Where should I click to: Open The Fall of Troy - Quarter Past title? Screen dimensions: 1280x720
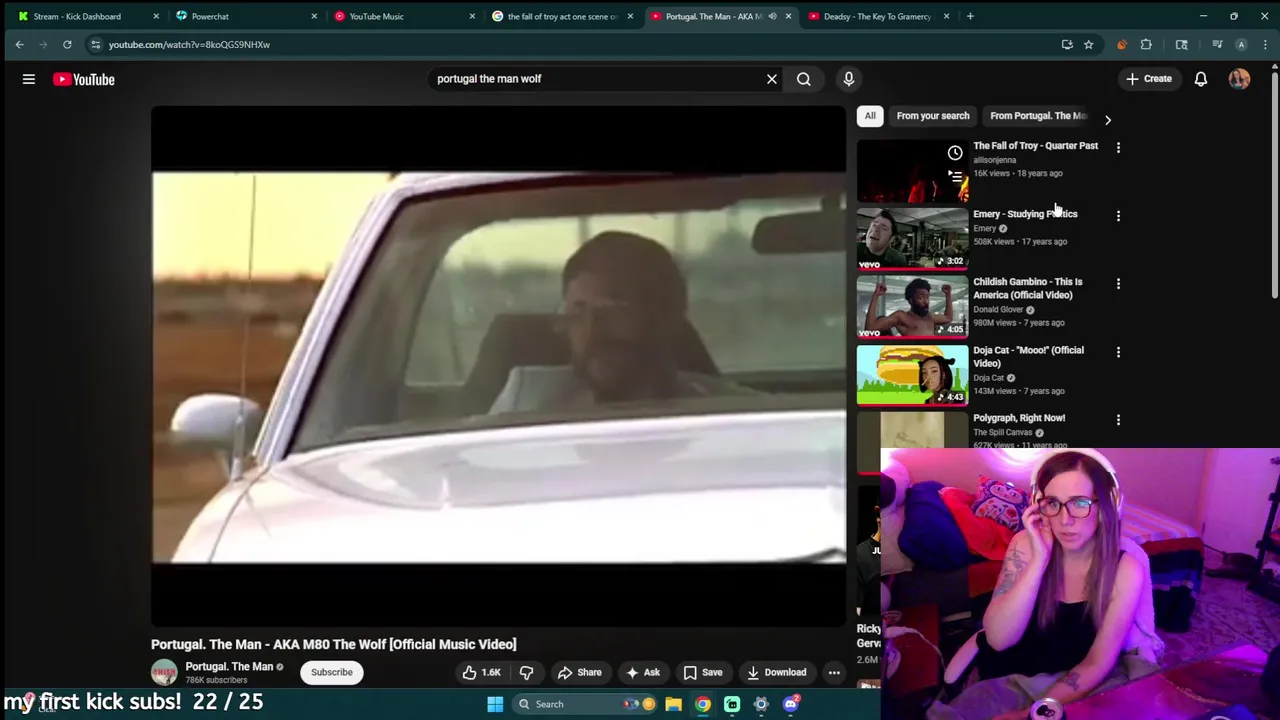pyautogui.click(x=1035, y=146)
